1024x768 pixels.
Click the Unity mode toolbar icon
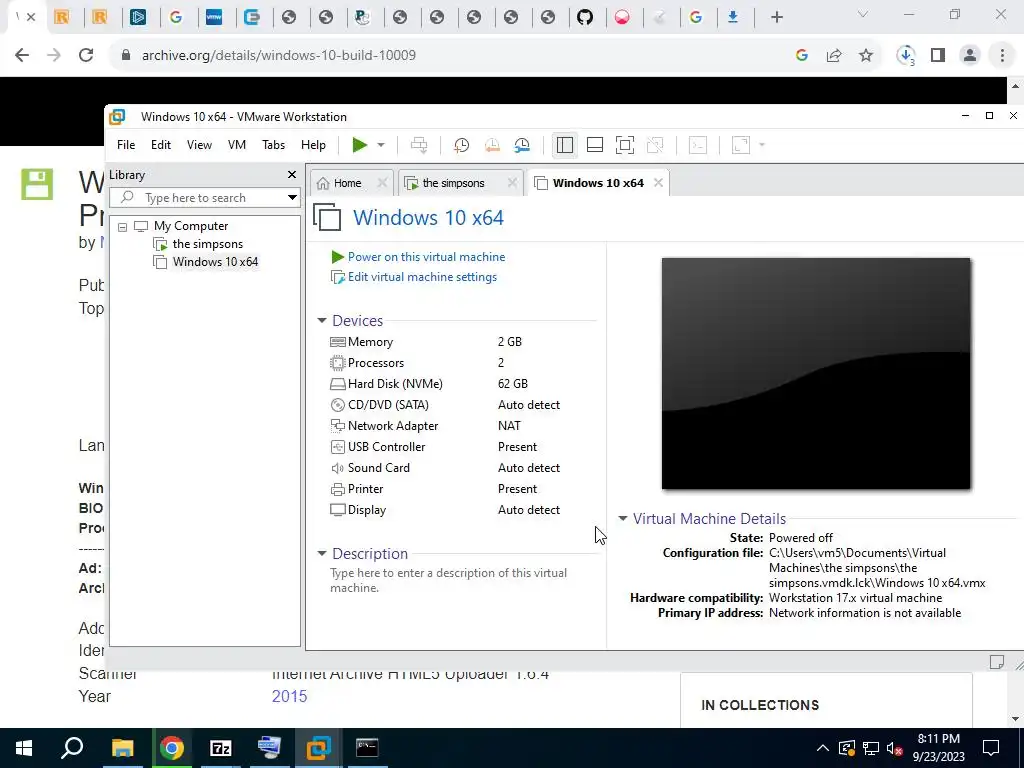655,145
